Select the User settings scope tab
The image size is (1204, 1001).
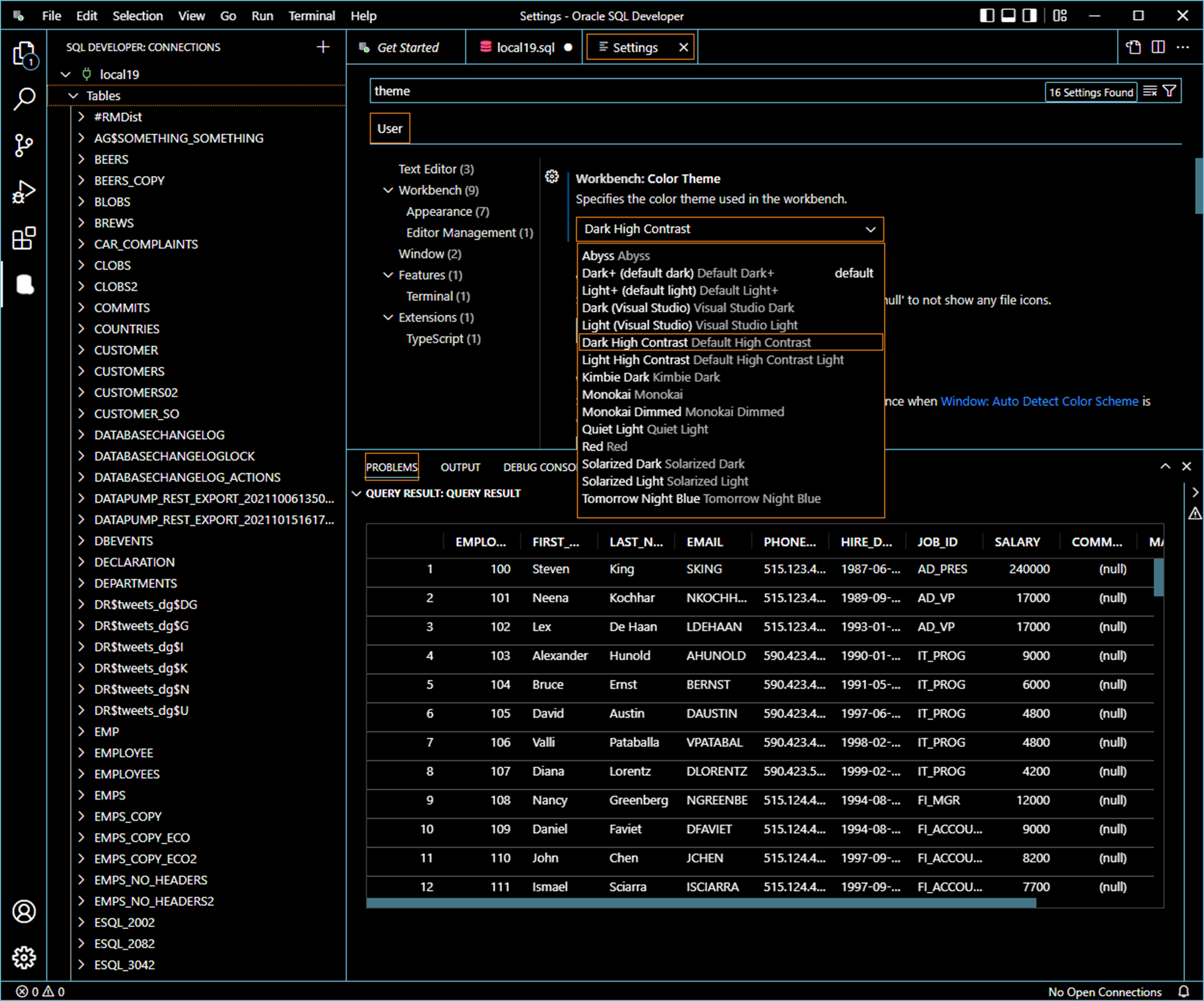point(390,129)
